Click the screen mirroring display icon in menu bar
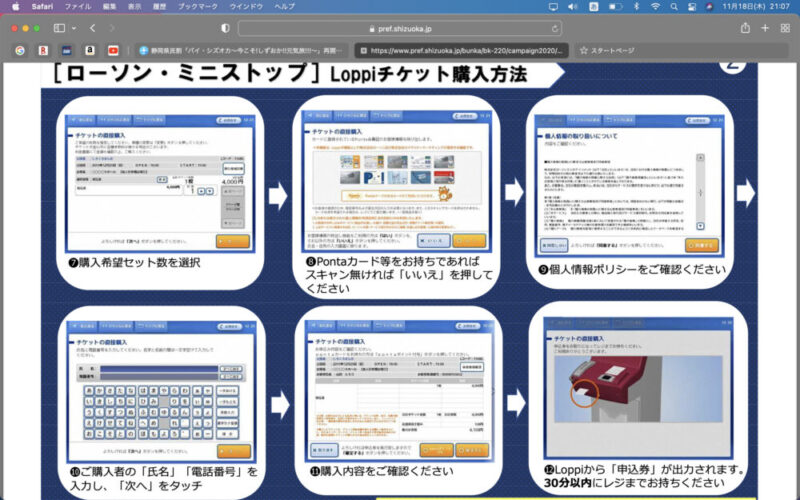The height and width of the screenshot is (500, 800). [x=553, y=7]
